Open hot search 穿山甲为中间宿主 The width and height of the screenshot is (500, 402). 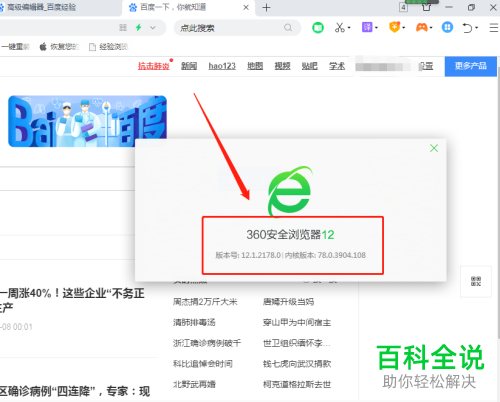tap(297, 323)
